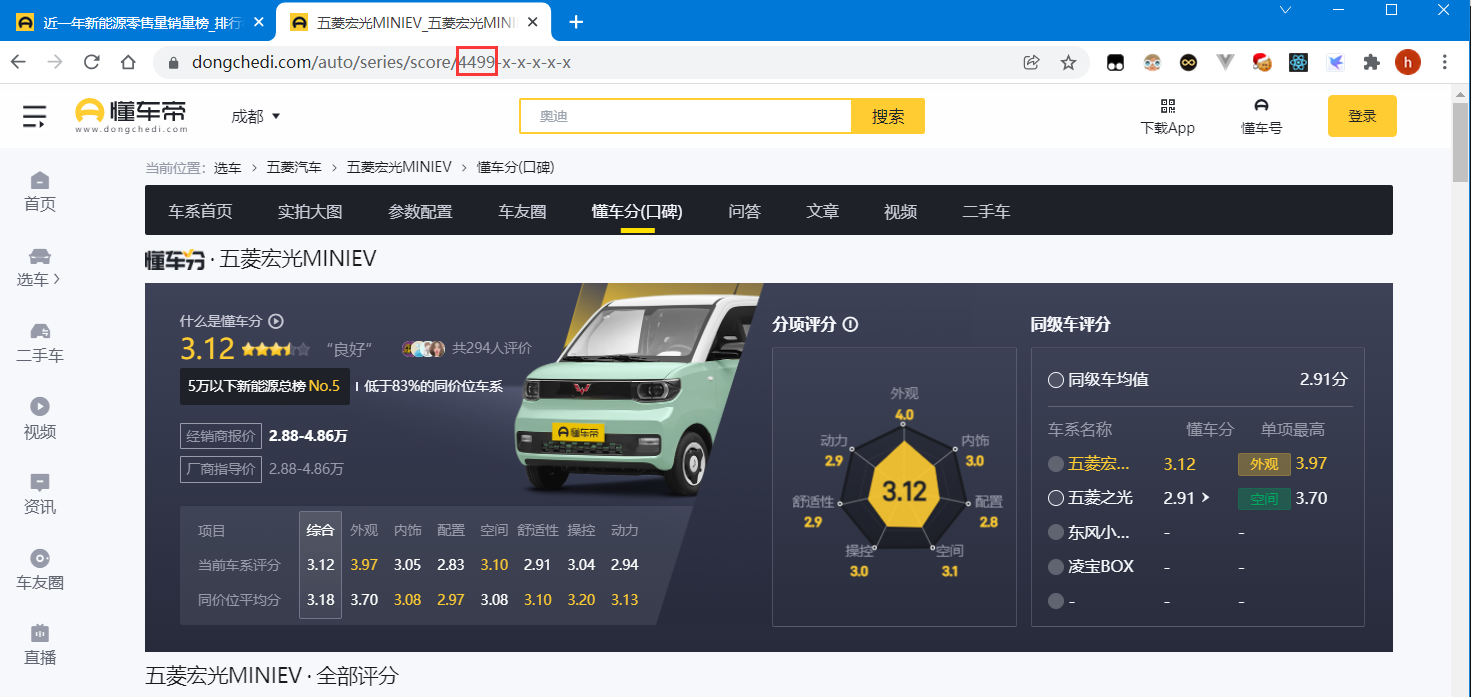
Task: Switch to 文章 tab
Action: (x=822, y=211)
